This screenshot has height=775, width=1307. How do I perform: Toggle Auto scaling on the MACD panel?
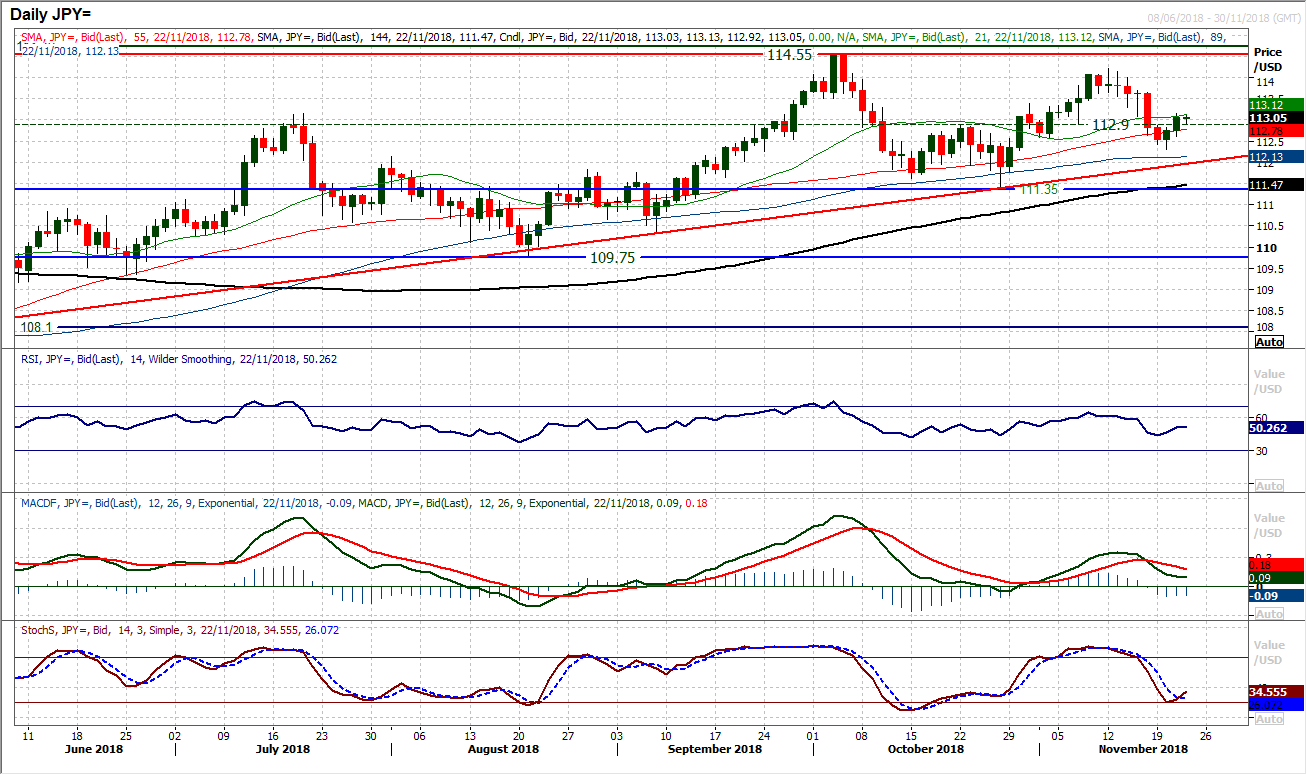[1269, 614]
